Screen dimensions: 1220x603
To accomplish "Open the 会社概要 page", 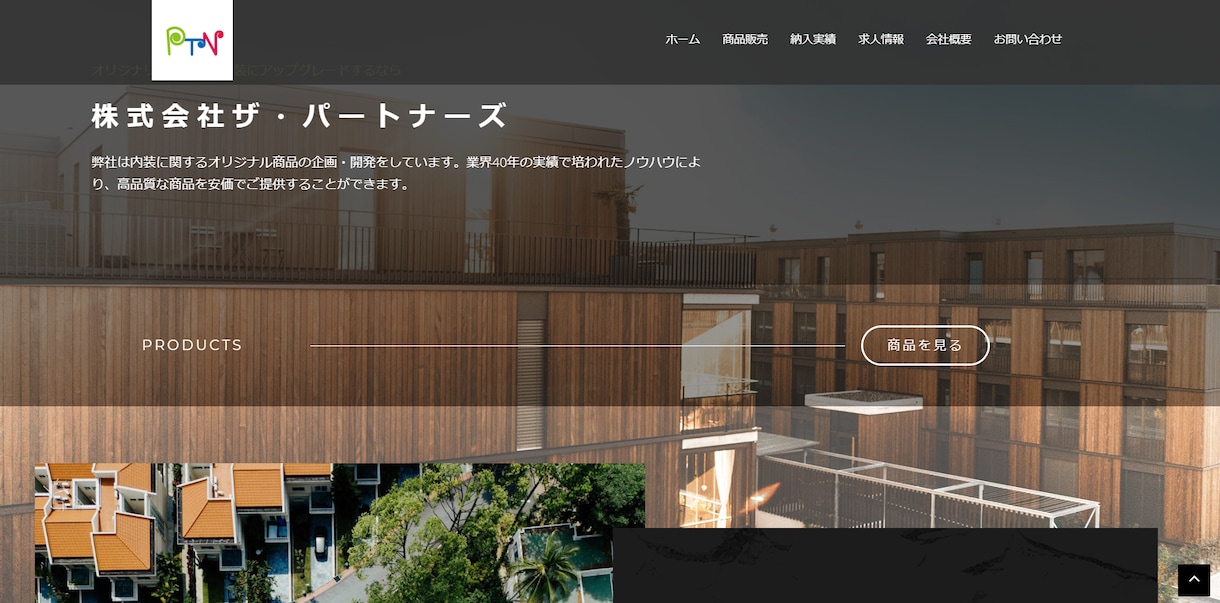I will (x=949, y=40).
